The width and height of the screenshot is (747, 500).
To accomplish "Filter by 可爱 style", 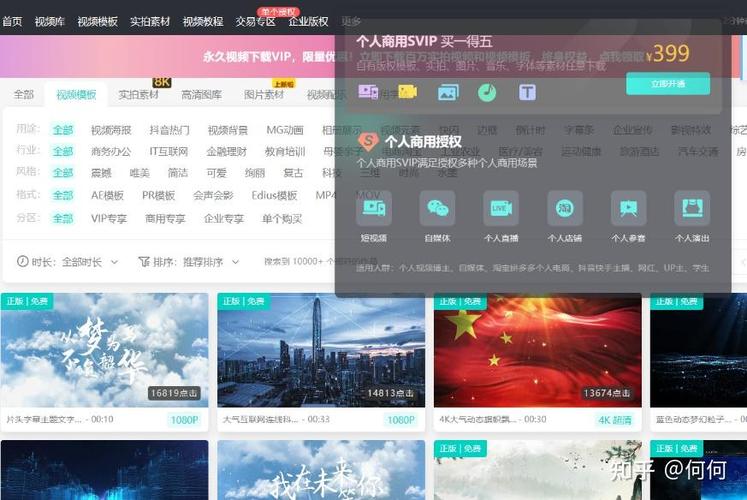I will pyautogui.click(x=216, y=172).
